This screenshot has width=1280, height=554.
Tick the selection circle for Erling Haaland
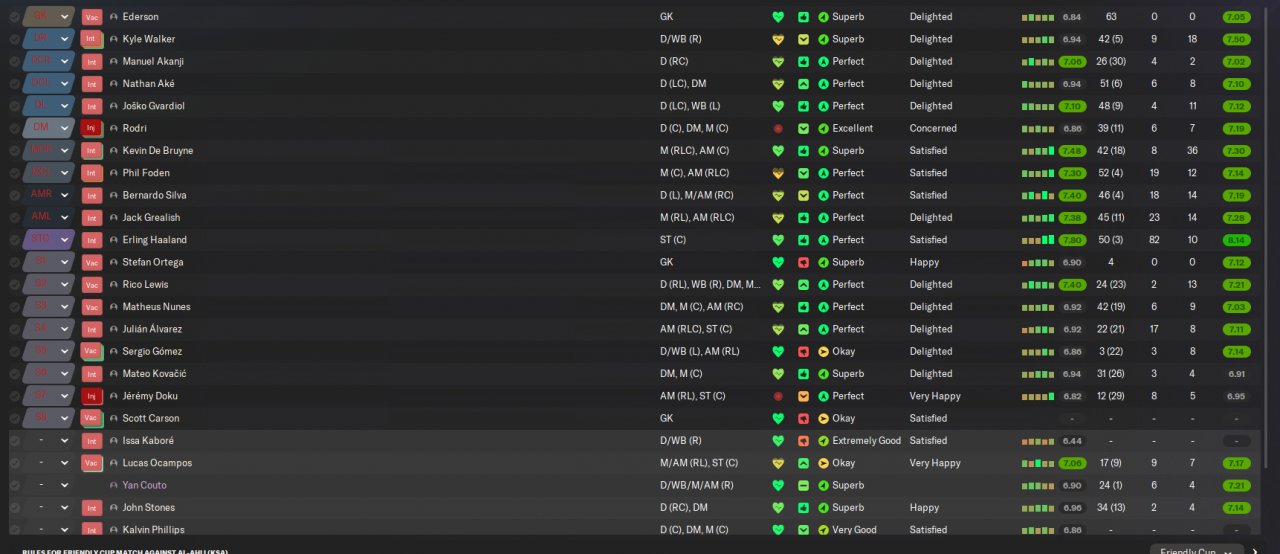pos(14,240)
